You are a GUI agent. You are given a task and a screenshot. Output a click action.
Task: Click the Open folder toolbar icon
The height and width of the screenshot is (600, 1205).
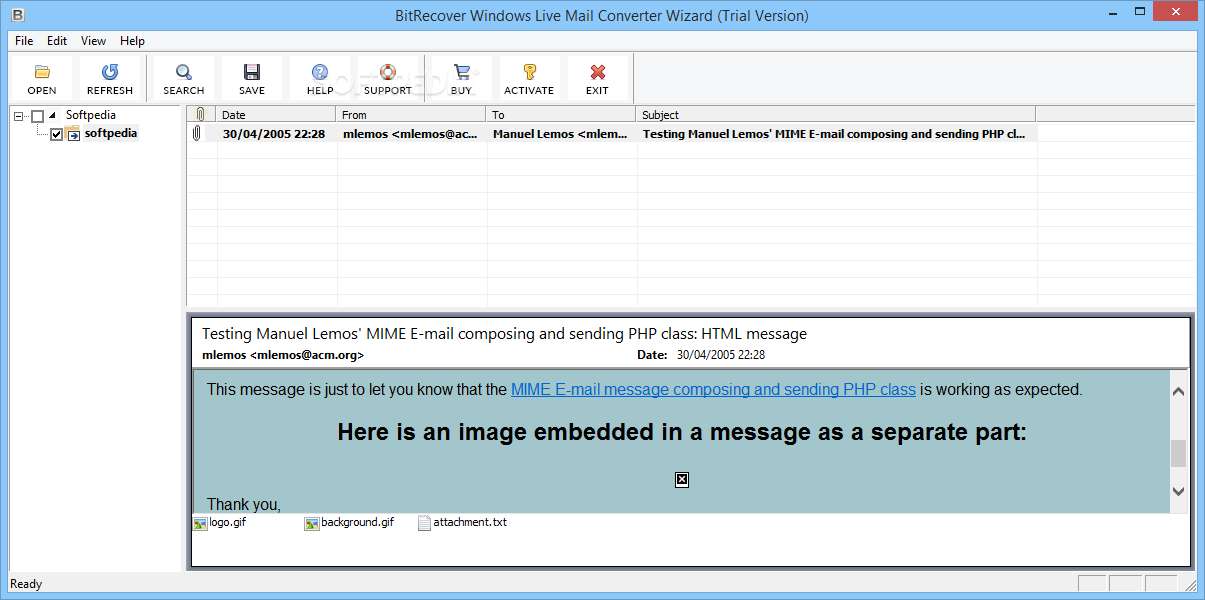[x=42, y=72]
